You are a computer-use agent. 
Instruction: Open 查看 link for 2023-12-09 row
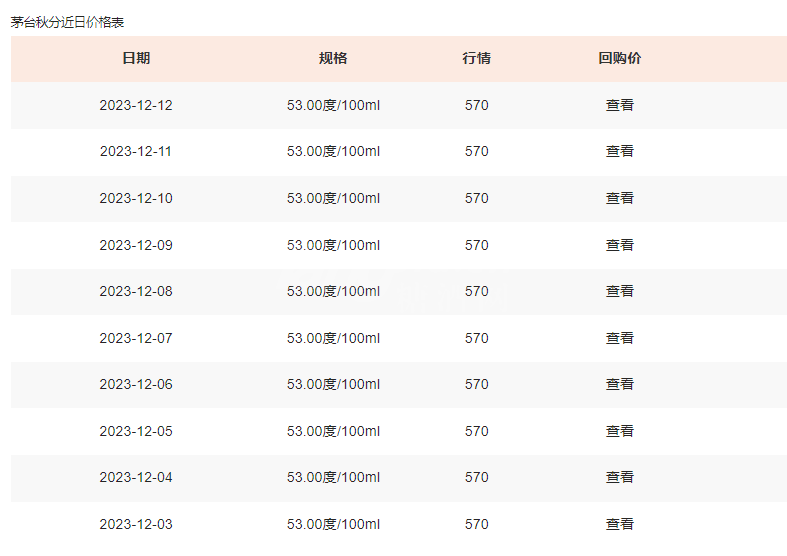pyautogui.click(x=619, y=245)
